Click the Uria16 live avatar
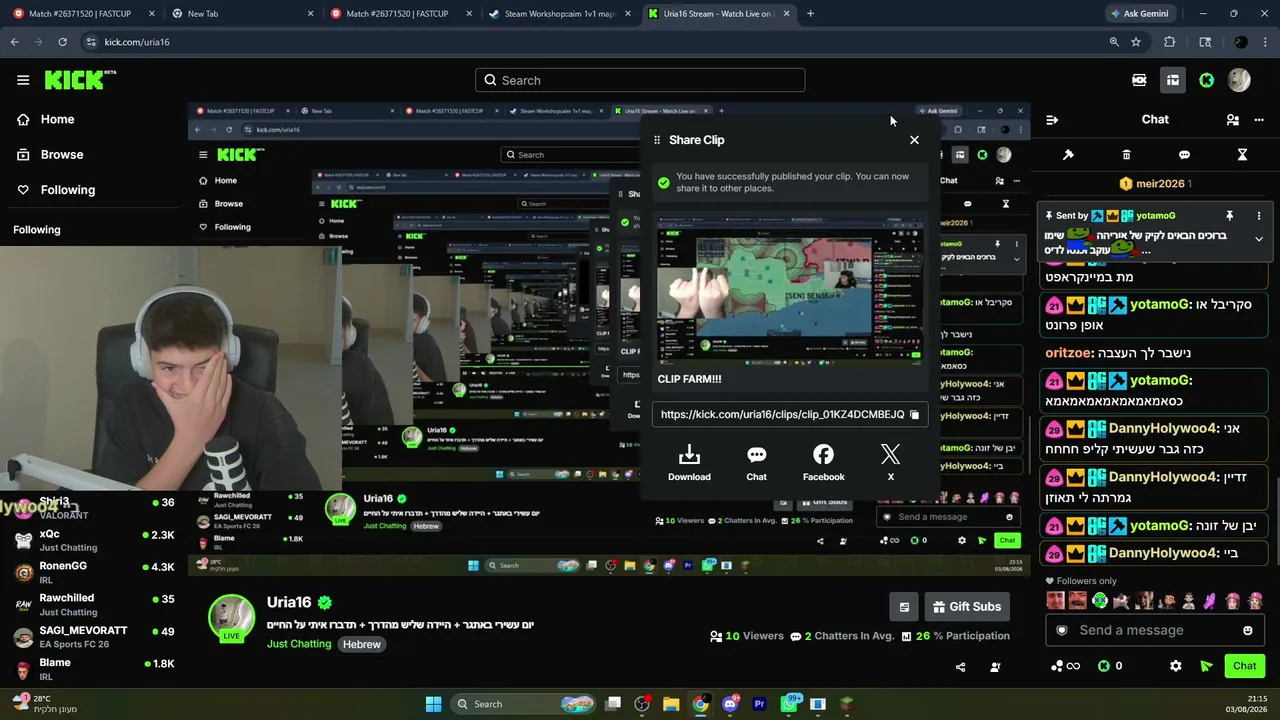1280x720 pixels. tap(231, 619)
